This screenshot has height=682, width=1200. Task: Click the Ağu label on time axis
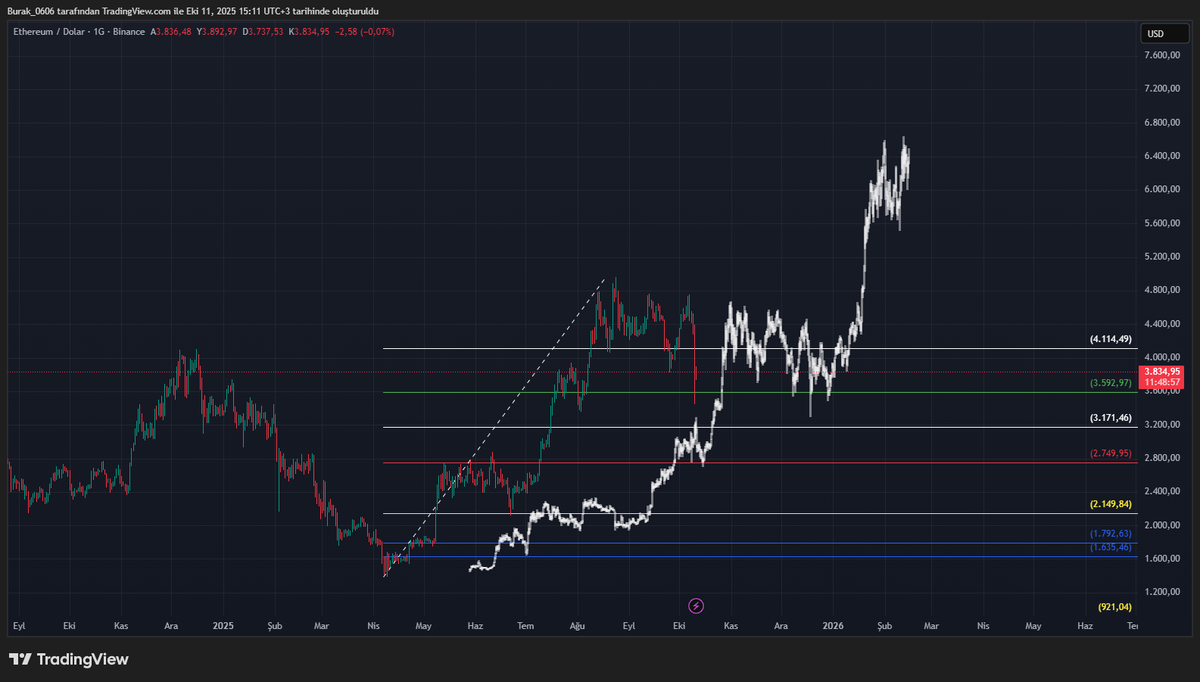[x=577, y=626]
